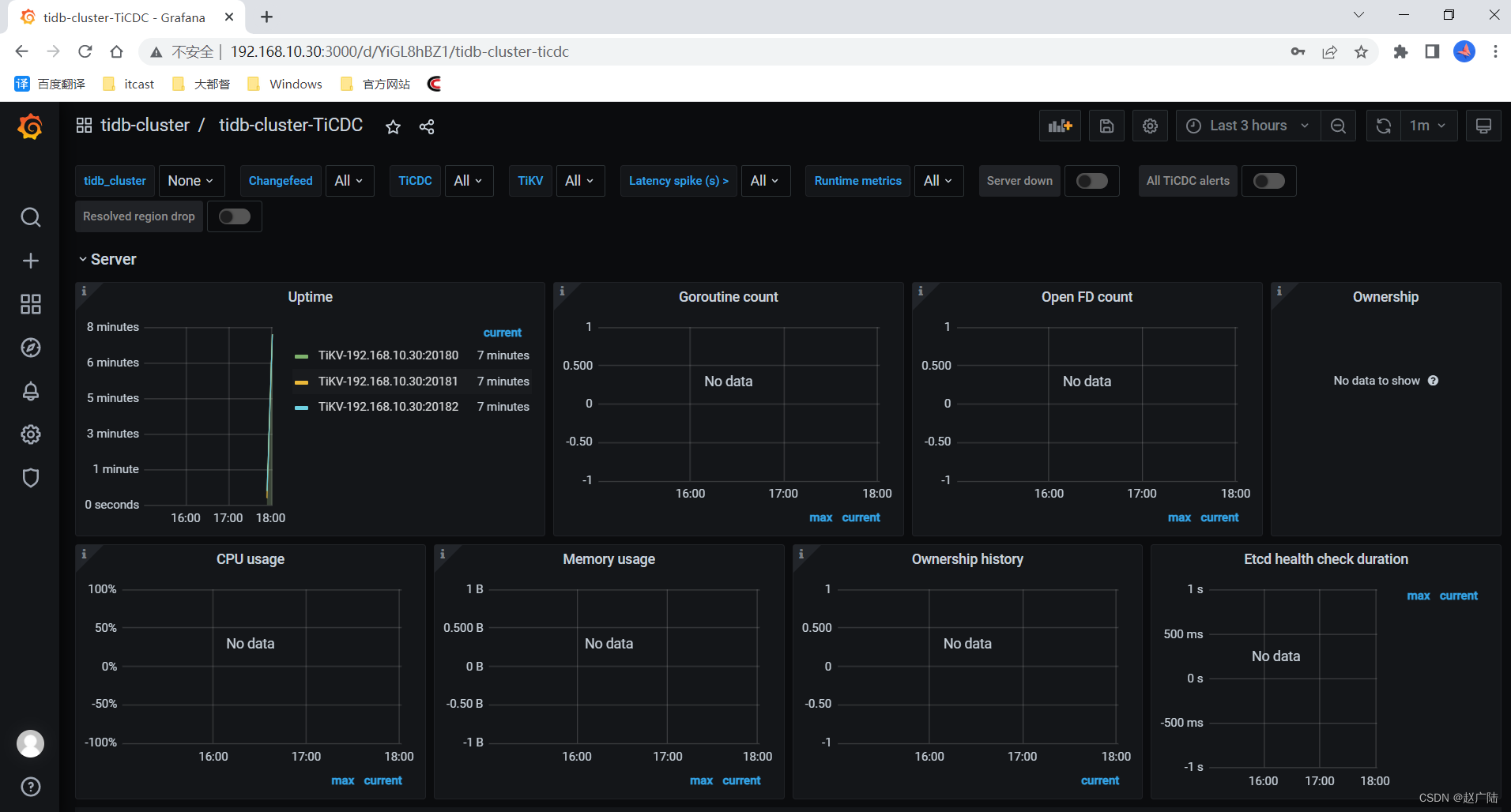
Task: Open the Runtime metrics All dropdown
Action: (x=938, y=181)
